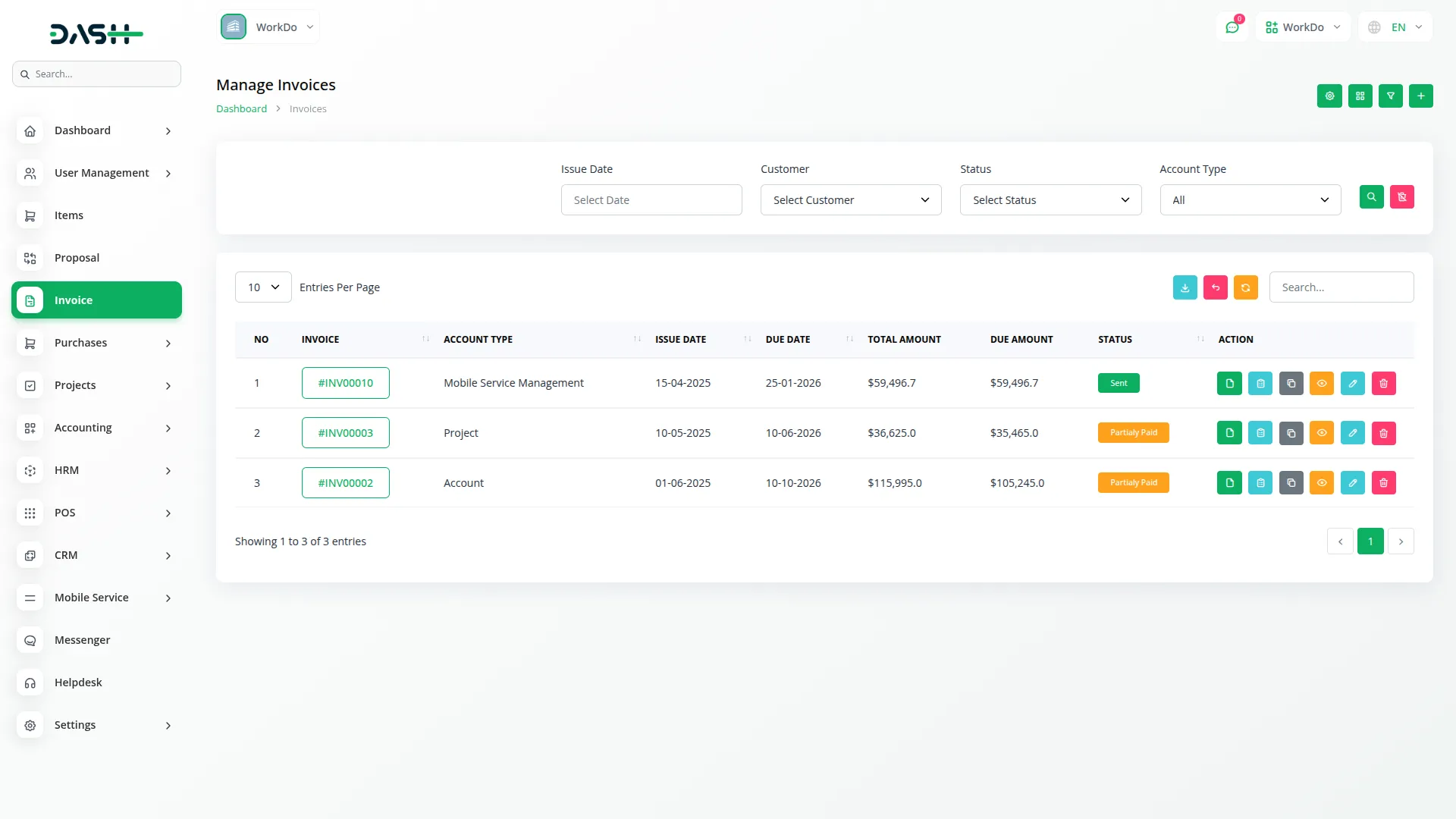Screen dimensions: 1456x819
Task: Open the grid view layout icon
Action: pos(1360,96)
